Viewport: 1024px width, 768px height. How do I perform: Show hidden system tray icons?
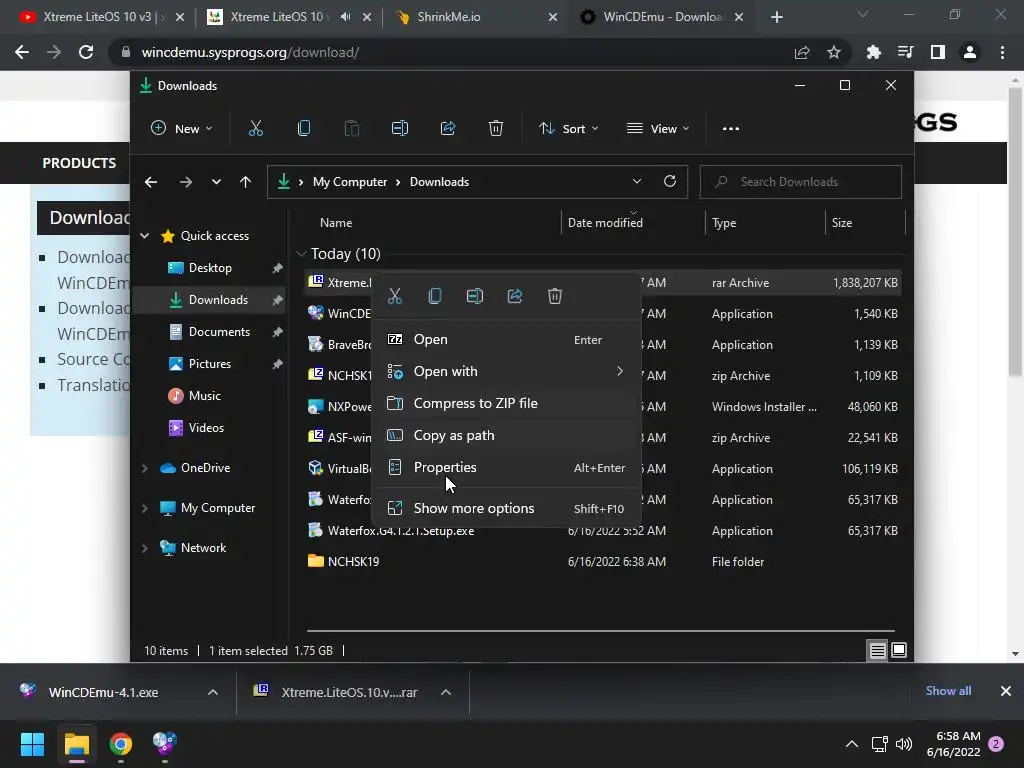pos(852,744)
